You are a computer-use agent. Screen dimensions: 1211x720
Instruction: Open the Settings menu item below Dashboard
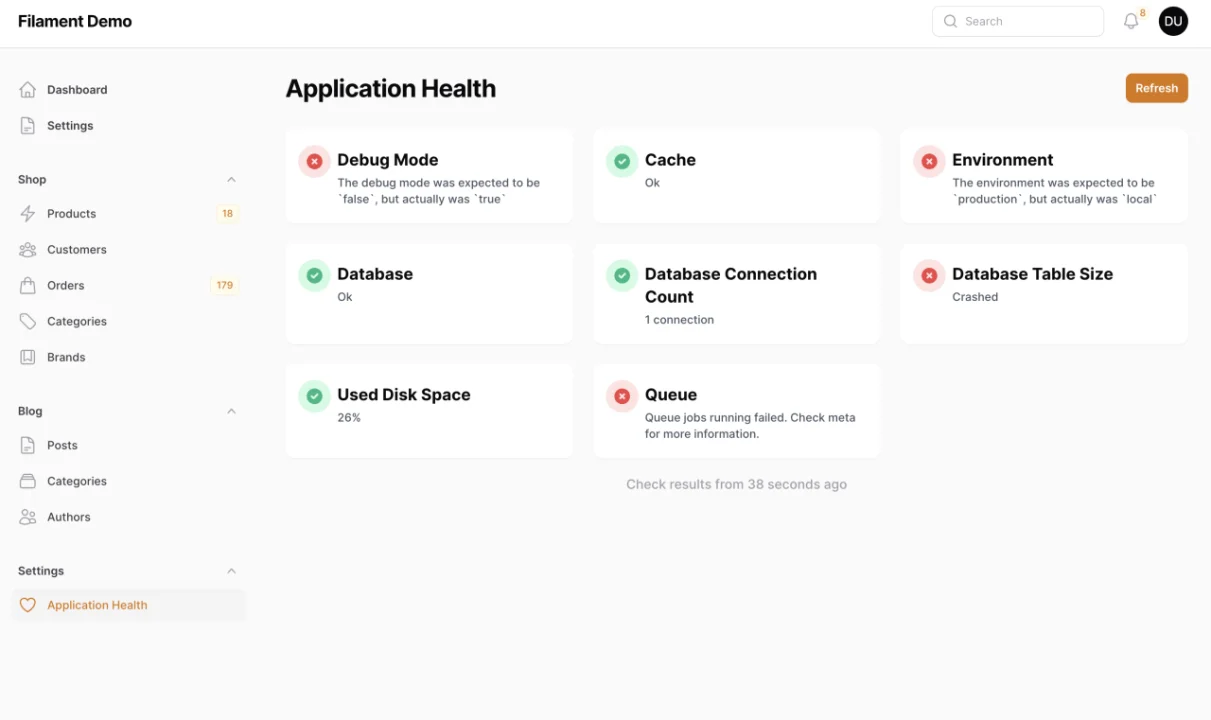[x=69, y=125]
